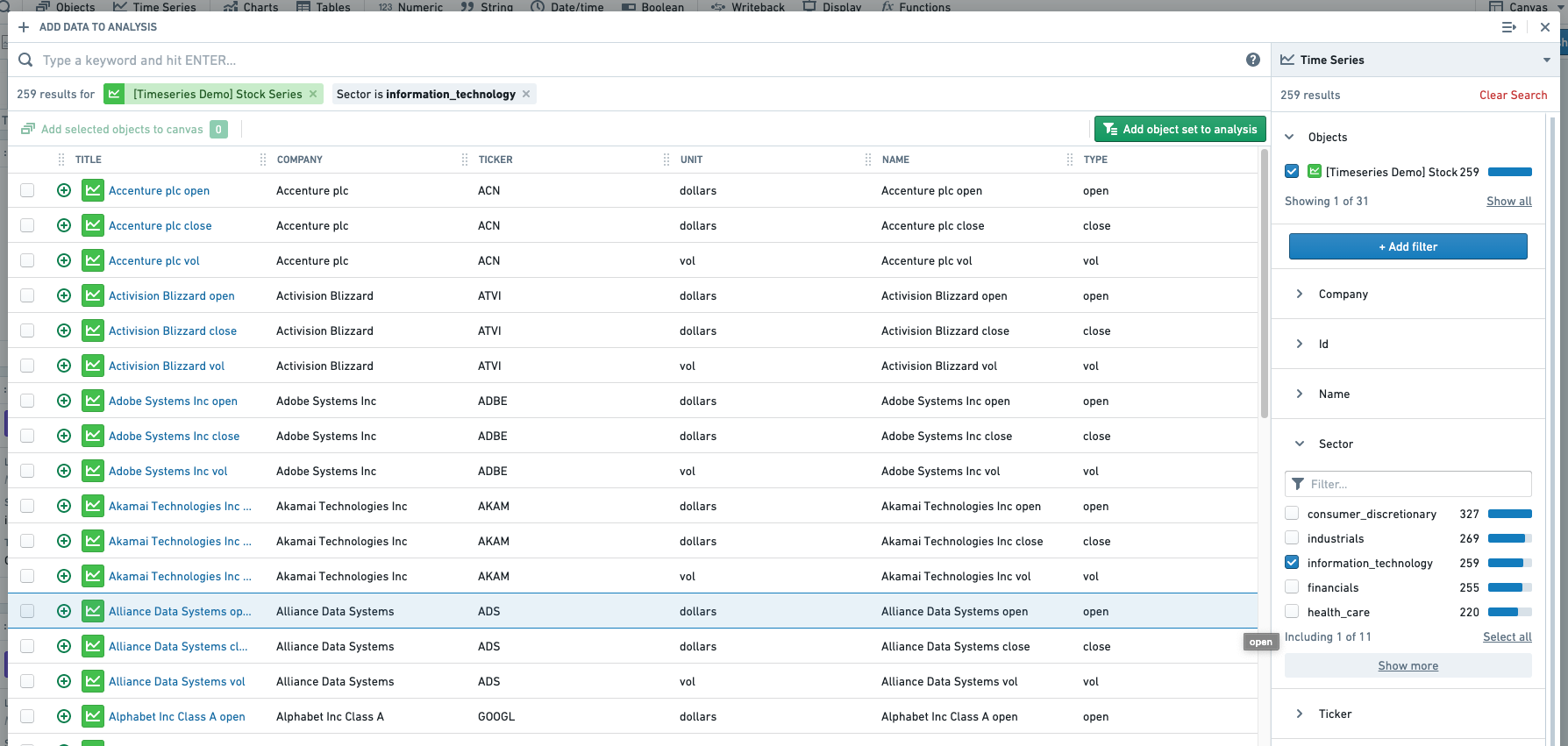Screen dimensions: 1568x746
Task: Click time series icon of Activision Blizzard close
Action: 93,330
